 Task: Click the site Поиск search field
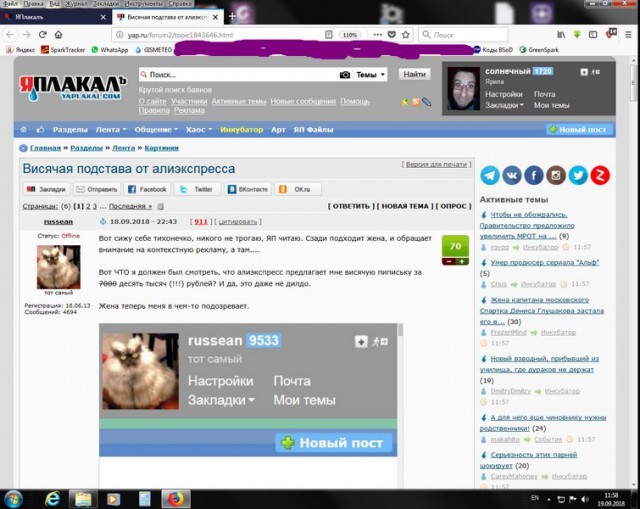point(239,75)
